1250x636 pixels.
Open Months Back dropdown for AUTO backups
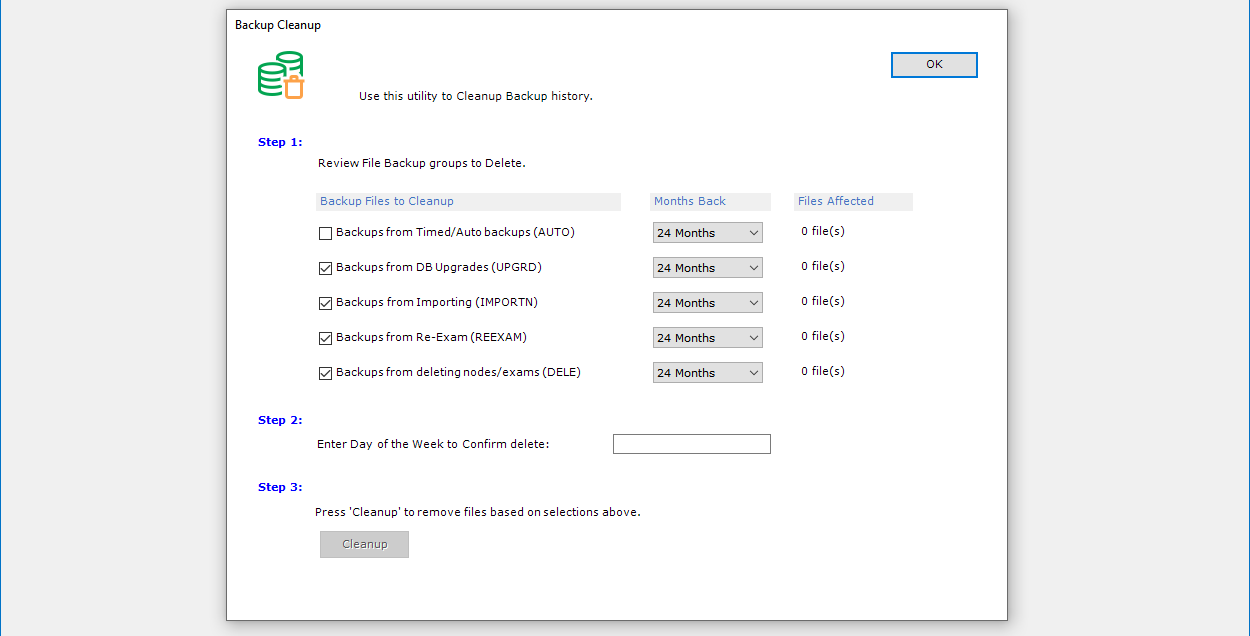707,233
